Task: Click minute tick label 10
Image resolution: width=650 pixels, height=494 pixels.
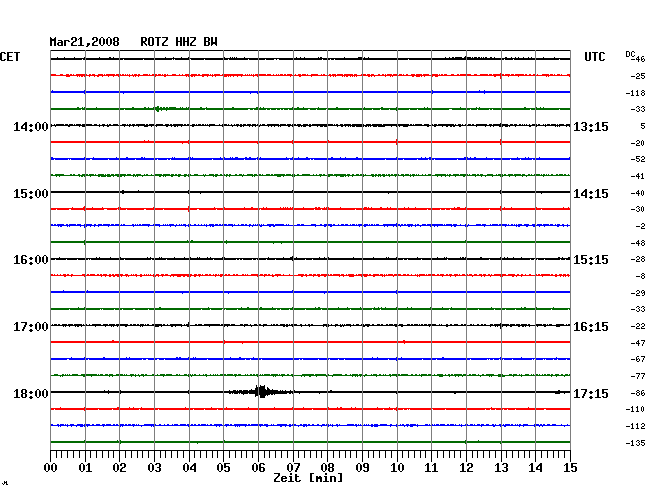Action: pyautogui.click(x=397, y=467)
